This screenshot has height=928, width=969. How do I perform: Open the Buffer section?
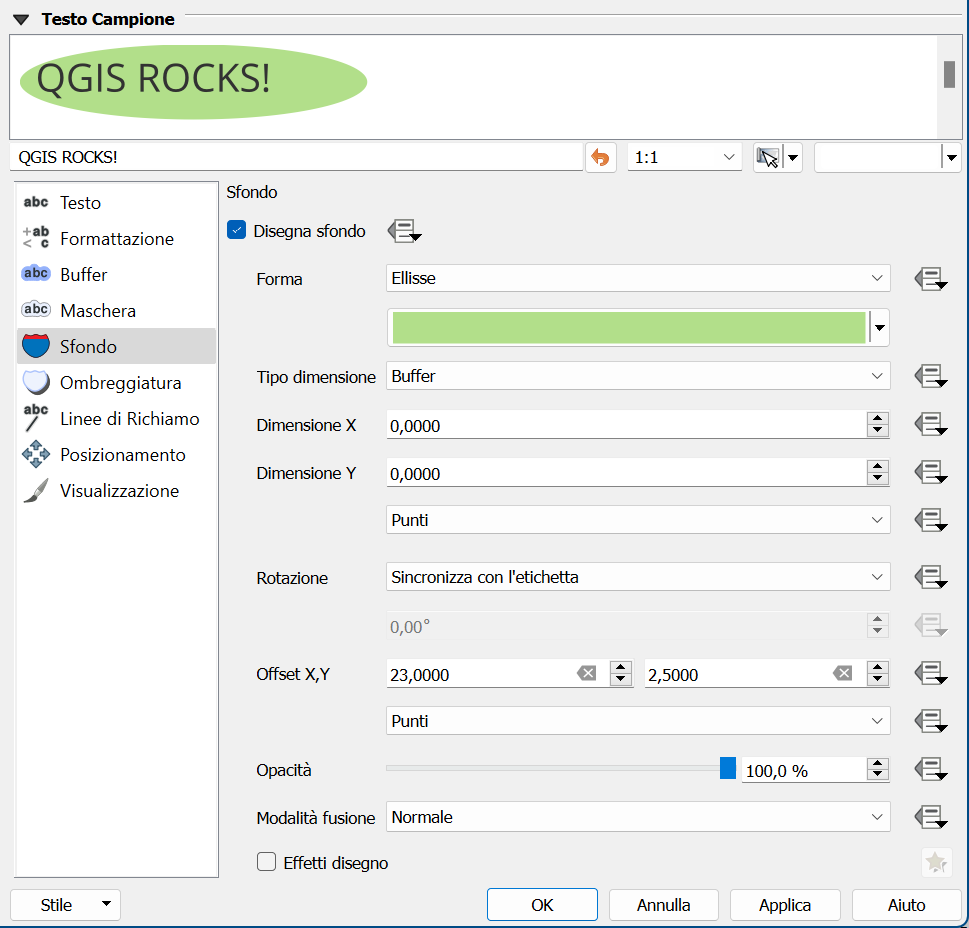point(116,274)
